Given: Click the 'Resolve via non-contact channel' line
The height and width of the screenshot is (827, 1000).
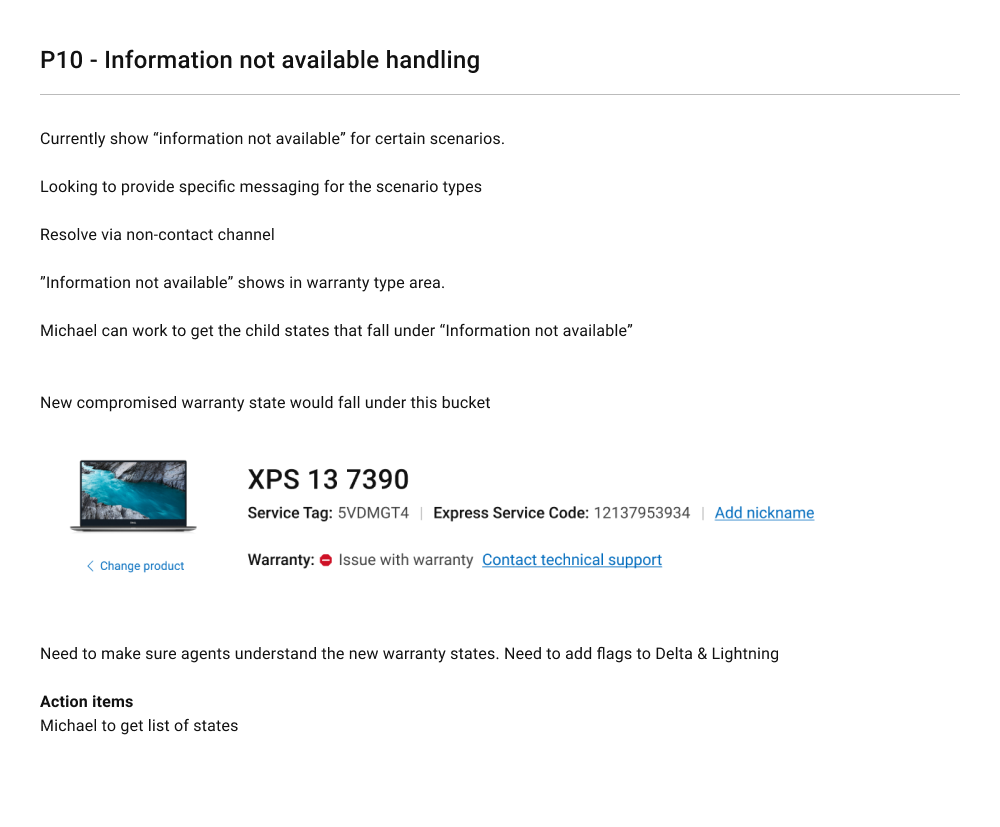Looking at the screenshot, I should click(x=157, y=235).
